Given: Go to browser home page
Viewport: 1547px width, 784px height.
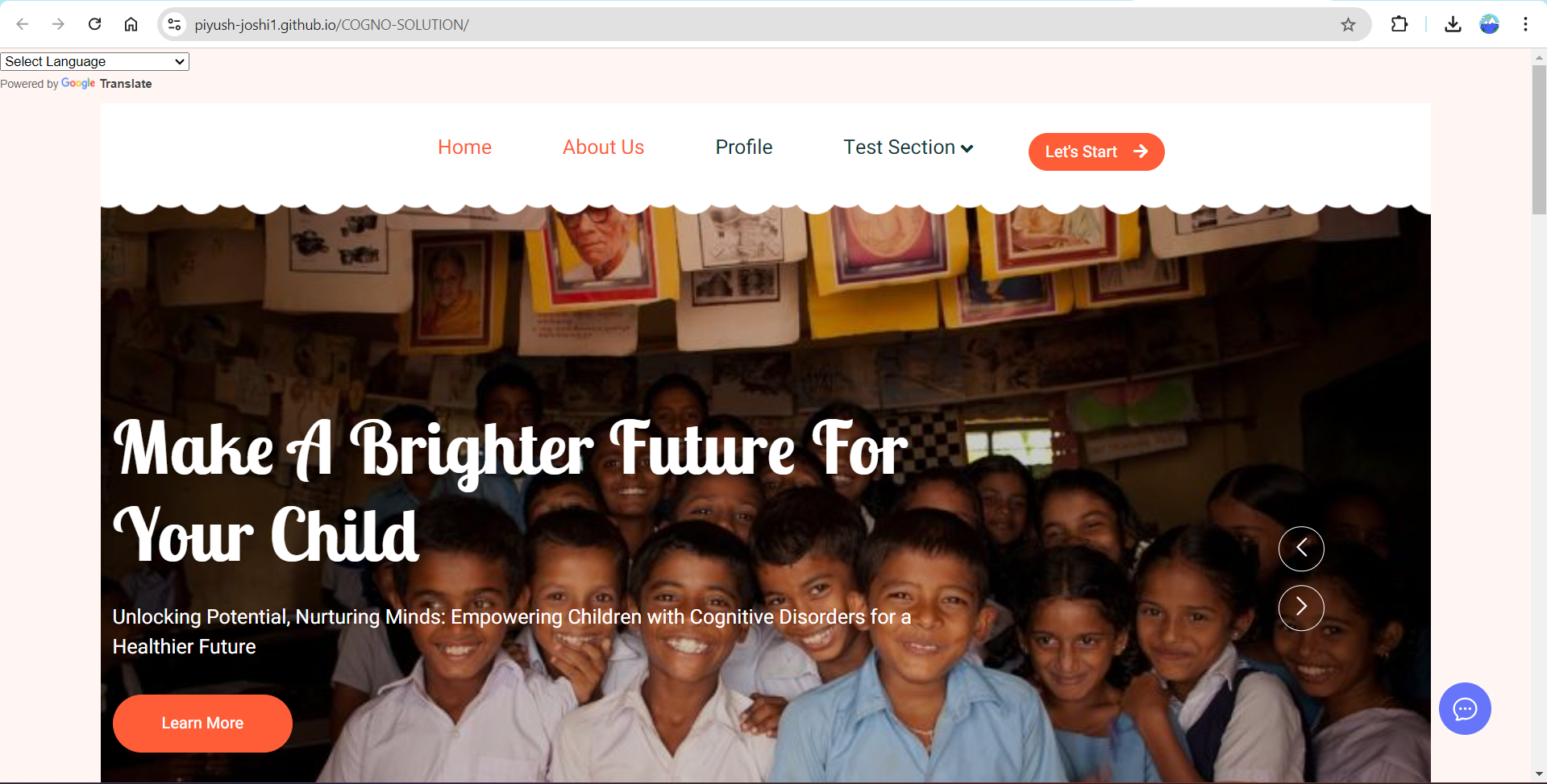Looking at the screenshot, I should [131, 24].
